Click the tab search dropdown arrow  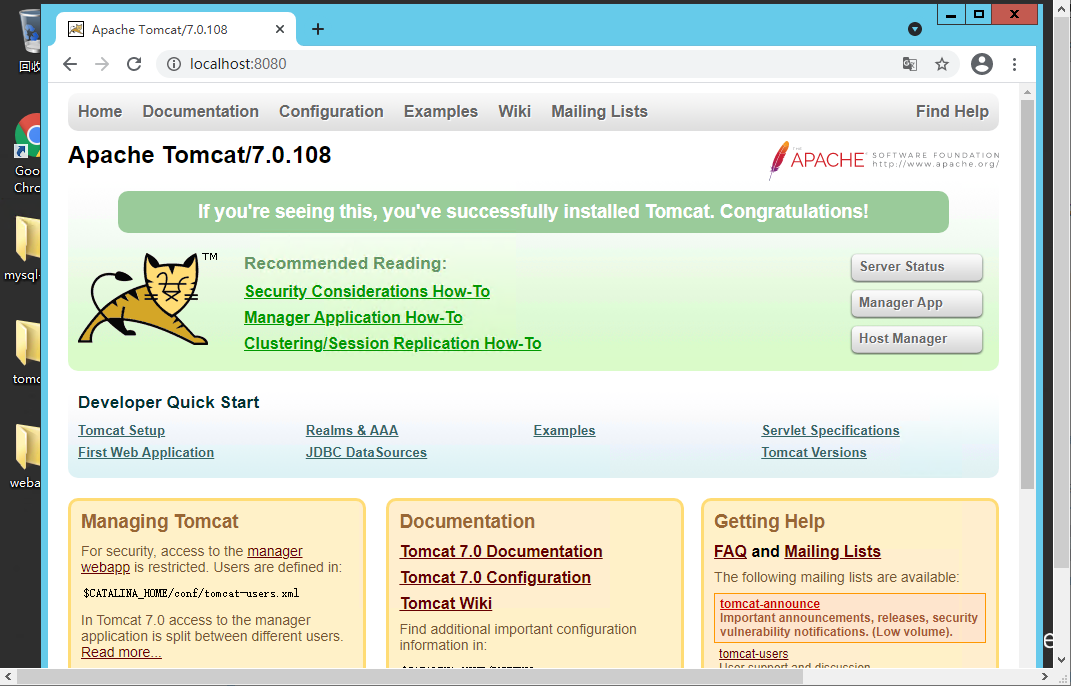point(915,29)
